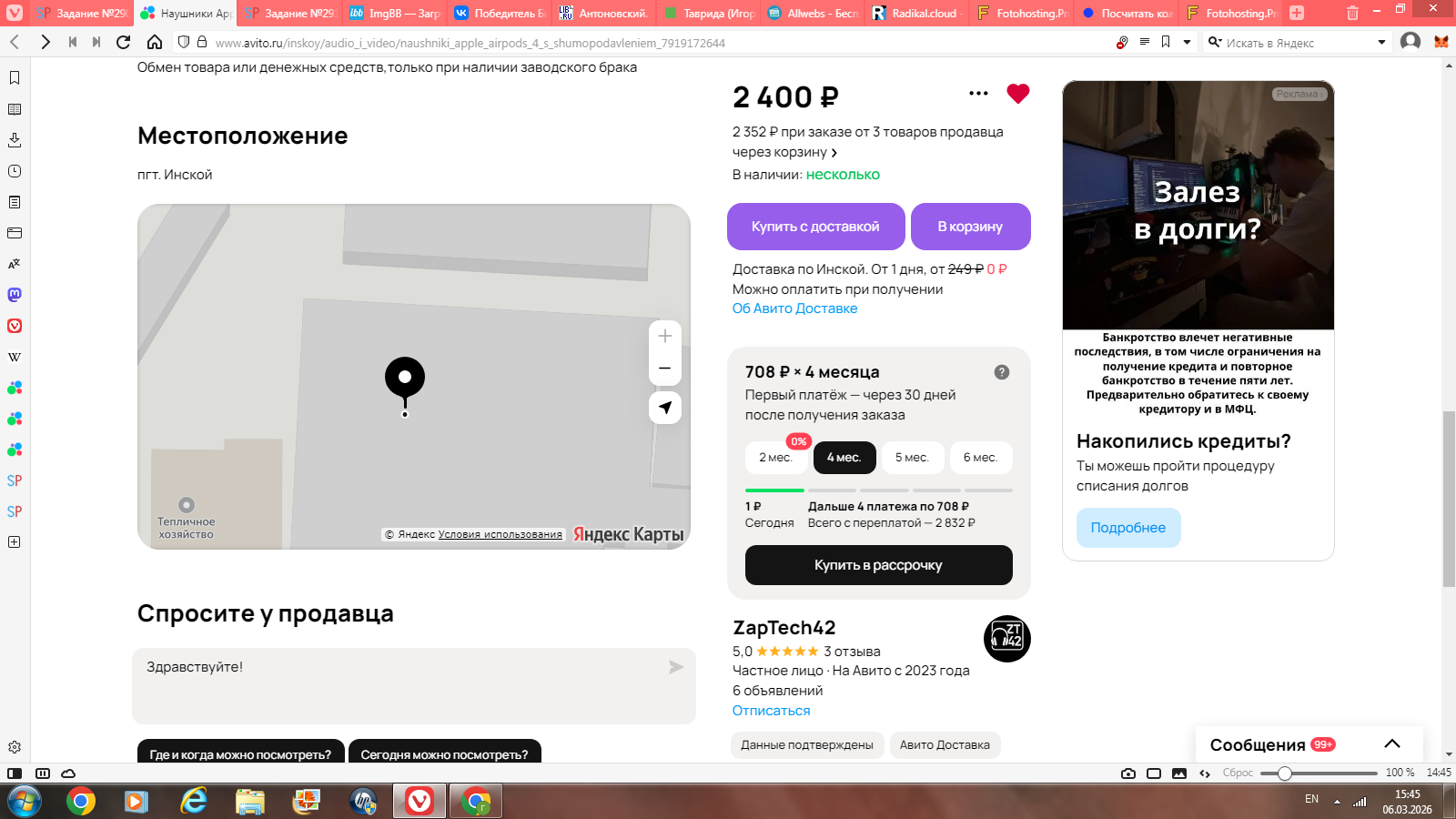The width and height of the screenshot is (1456, 819).
Task: Open the через корзину discount link
Action: (x=784, y=152)
